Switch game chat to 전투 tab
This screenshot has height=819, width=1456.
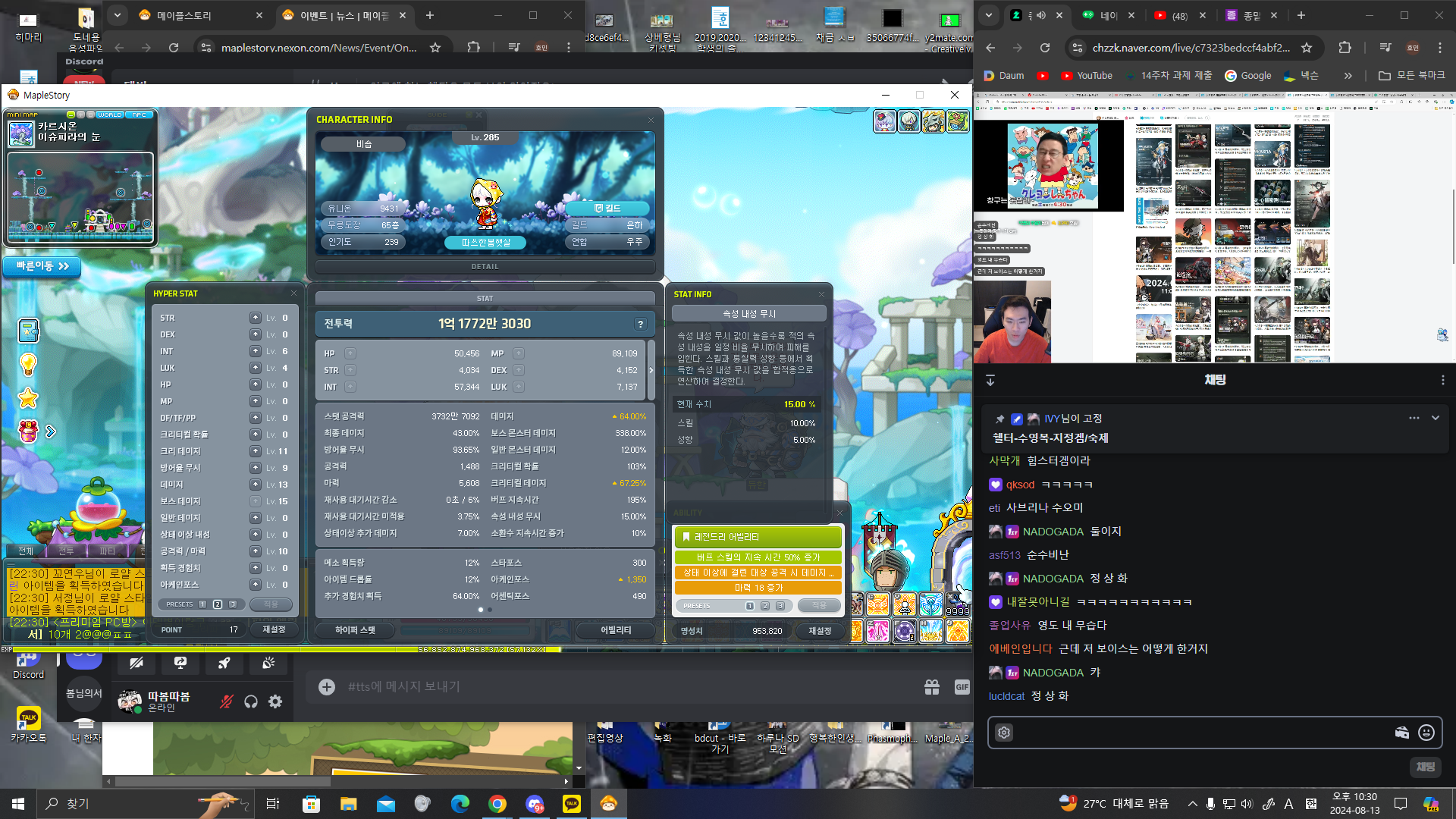coord(67,551)
